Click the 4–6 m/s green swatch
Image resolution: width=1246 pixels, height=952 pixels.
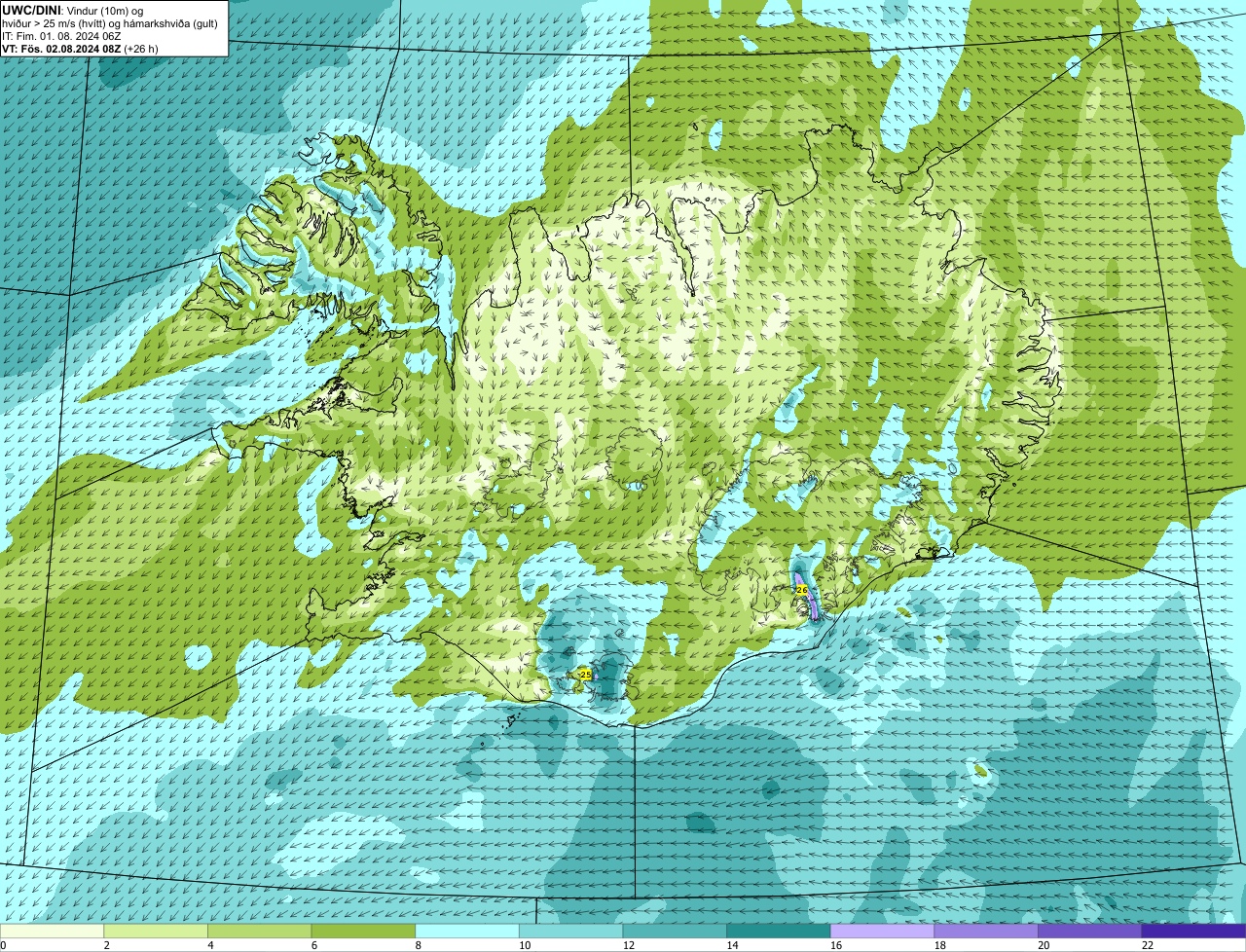(260, 931)
